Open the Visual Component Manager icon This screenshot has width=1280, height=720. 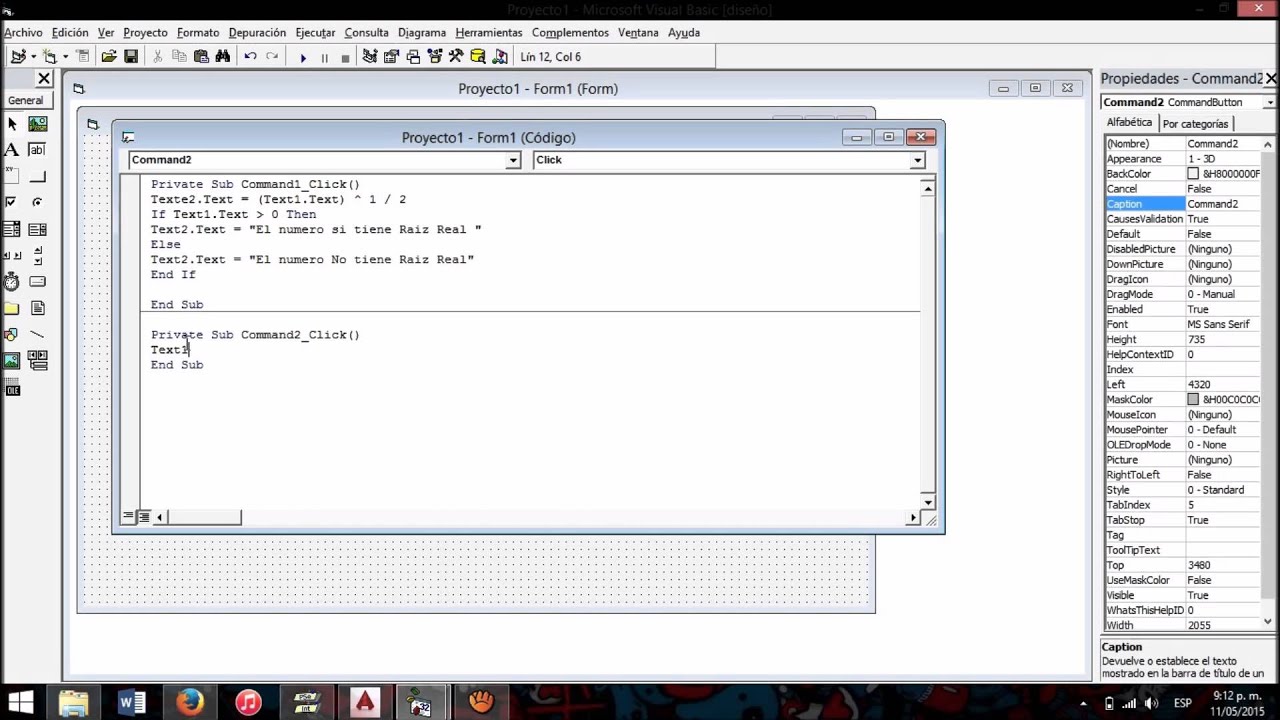[500, 57]
